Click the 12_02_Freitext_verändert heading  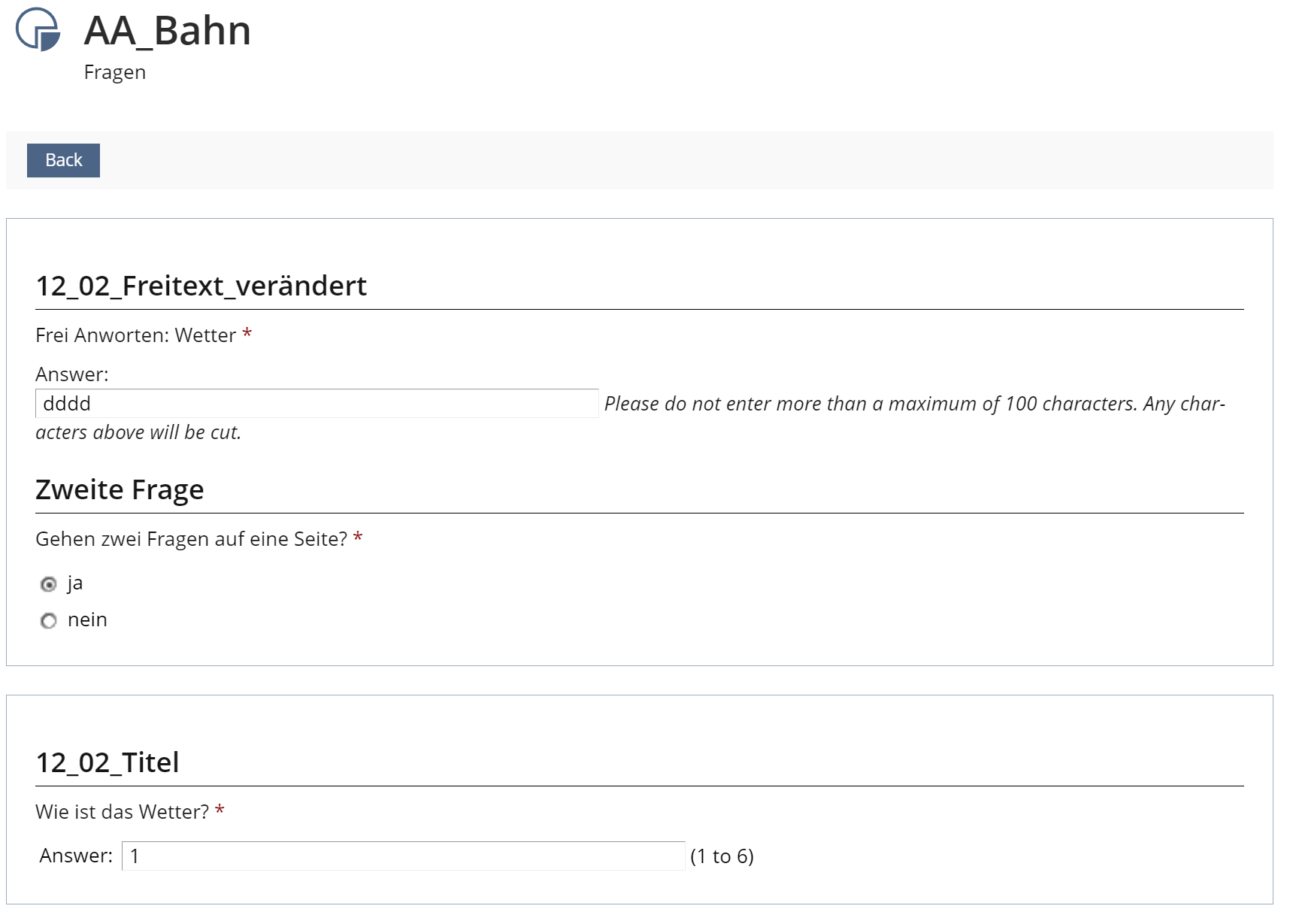[x=201, y=286]
